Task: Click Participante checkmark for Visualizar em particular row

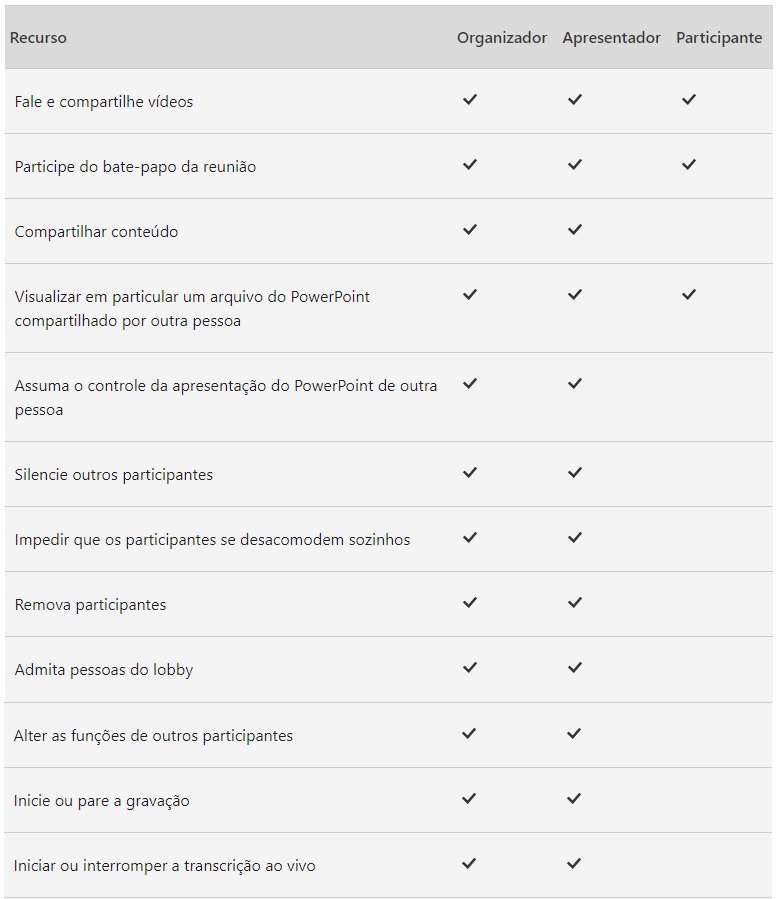Action: coord(688,295)
